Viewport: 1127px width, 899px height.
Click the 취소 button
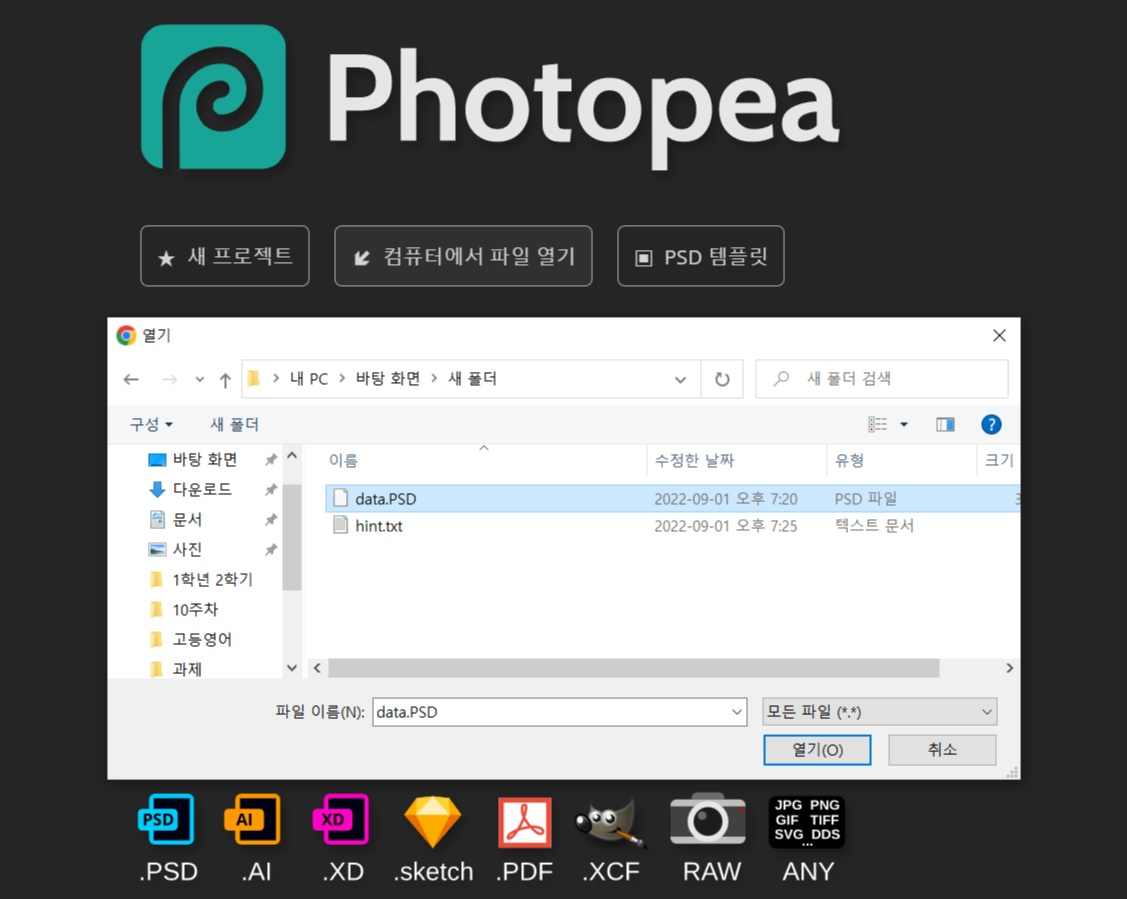942,750
